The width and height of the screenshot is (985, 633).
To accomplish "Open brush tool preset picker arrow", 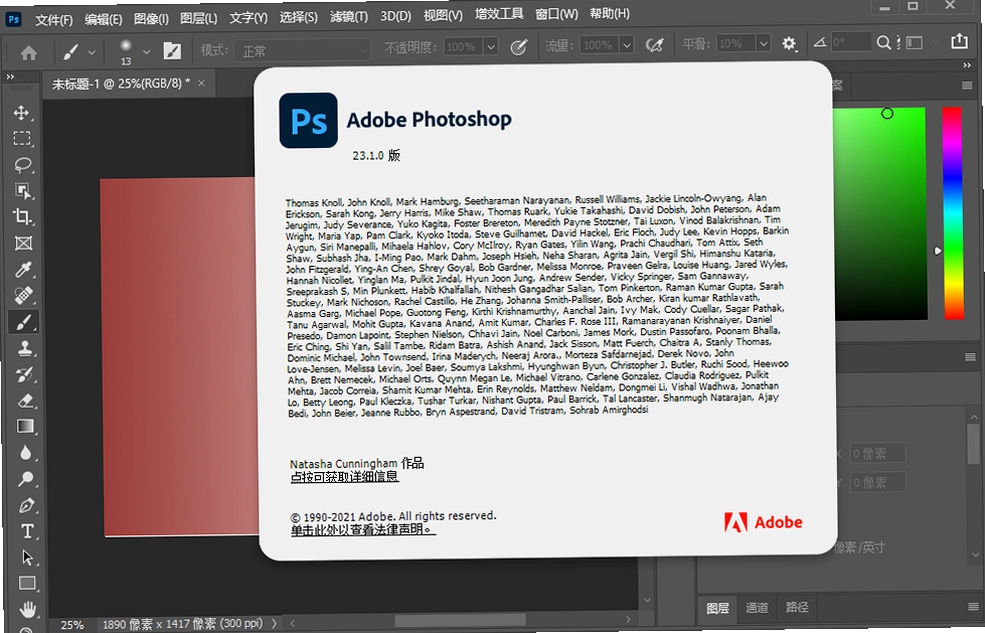I will 92,53.
